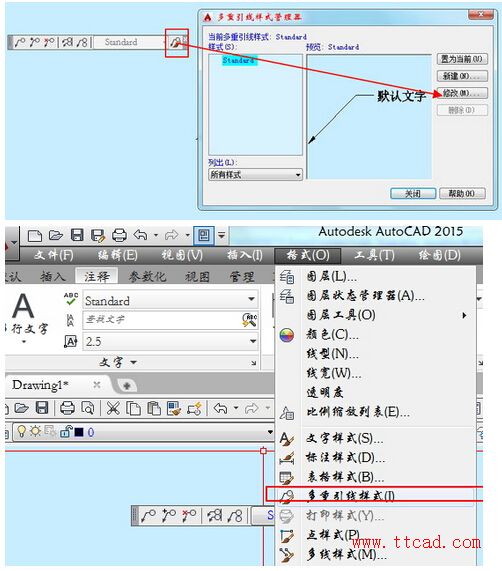Open Customize Quick Access toolbar arrow

(x=221, y=235)
